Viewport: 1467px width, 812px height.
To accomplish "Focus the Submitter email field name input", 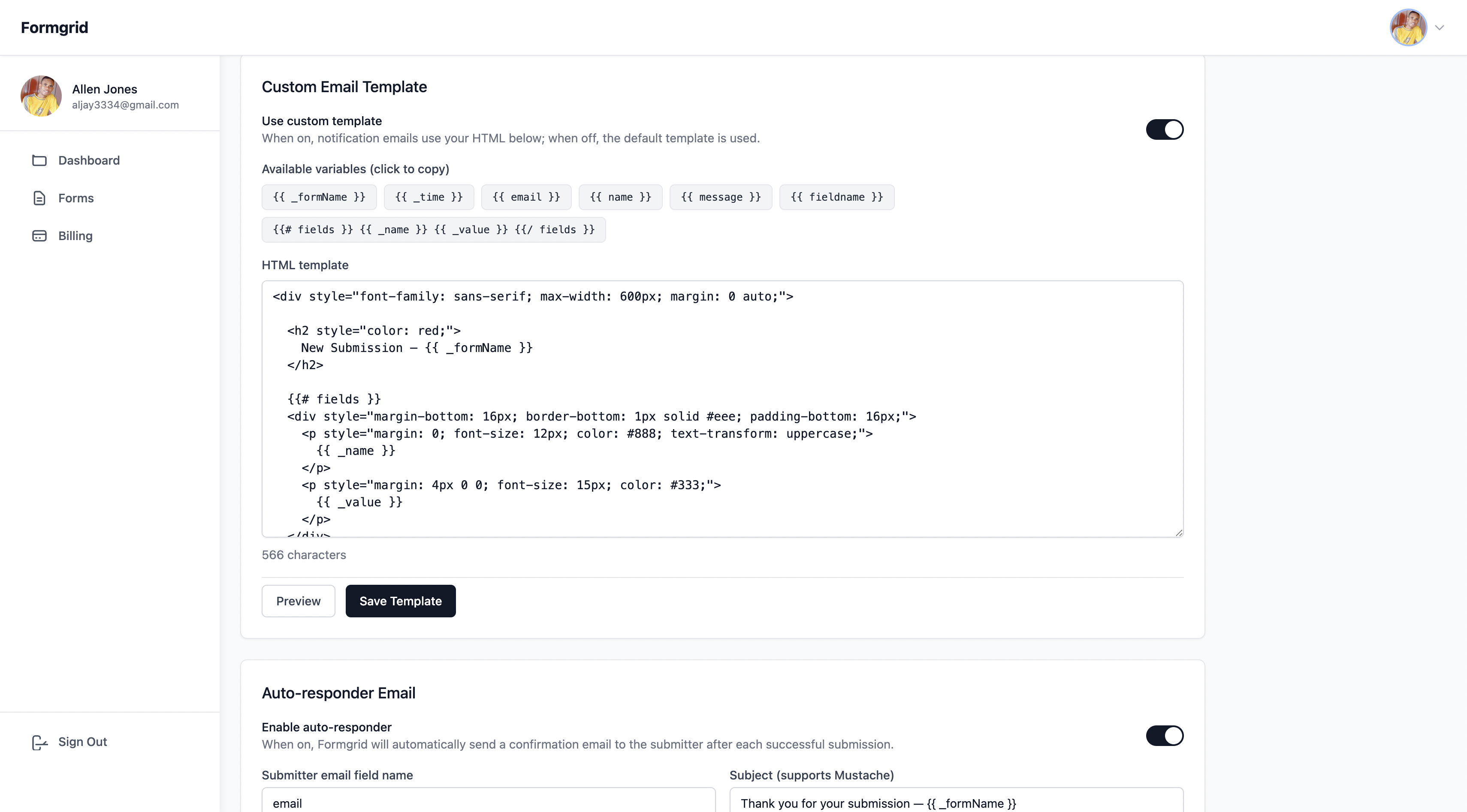I will (488, 802).
